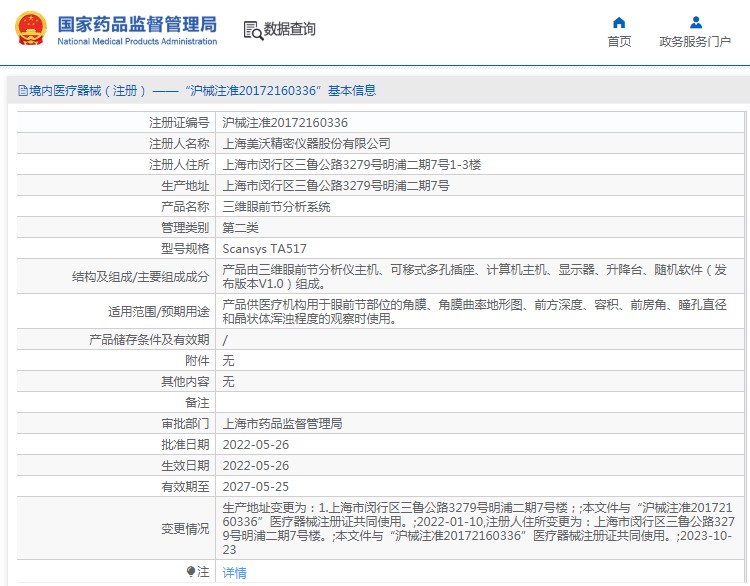The image size is (750, 586).
Task: Select model Scansys TA517
Action: click(x=265, y=249)
